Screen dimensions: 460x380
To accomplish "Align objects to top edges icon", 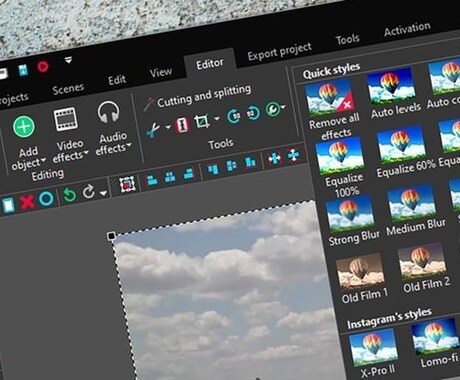I will (x=213, y=169).
